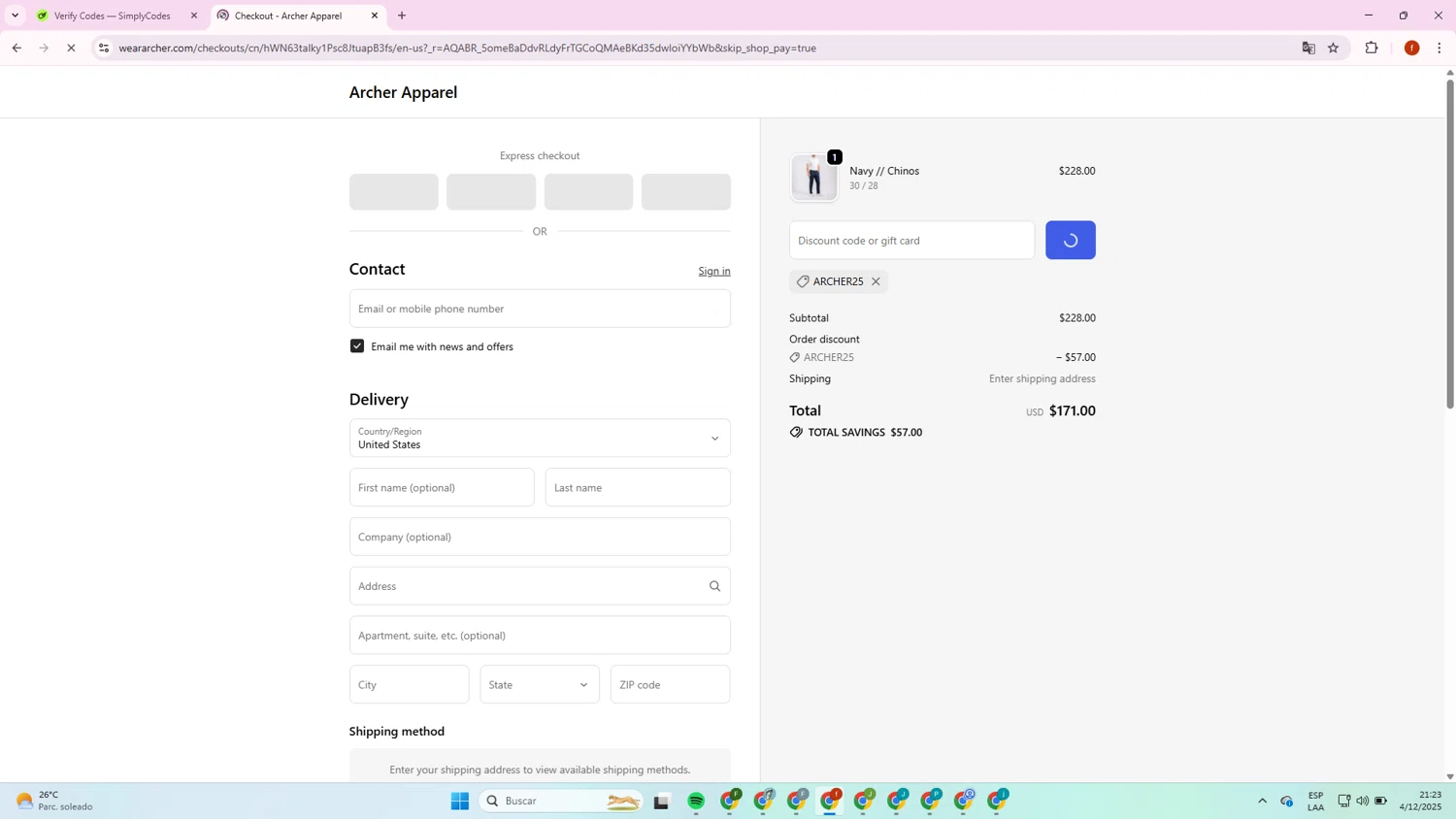Click Discount code or gift card field

pos(911,241)
